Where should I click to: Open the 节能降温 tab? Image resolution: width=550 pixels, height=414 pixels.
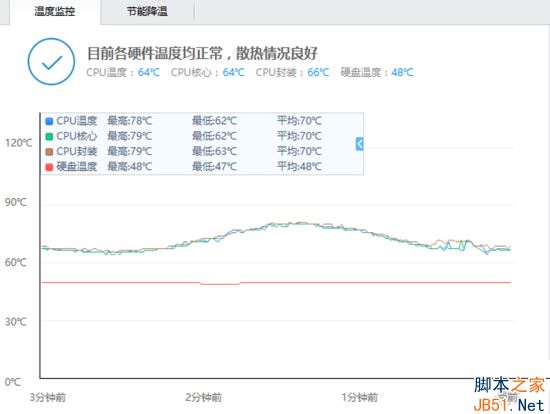pyautogui.click(x=147, y=12)
